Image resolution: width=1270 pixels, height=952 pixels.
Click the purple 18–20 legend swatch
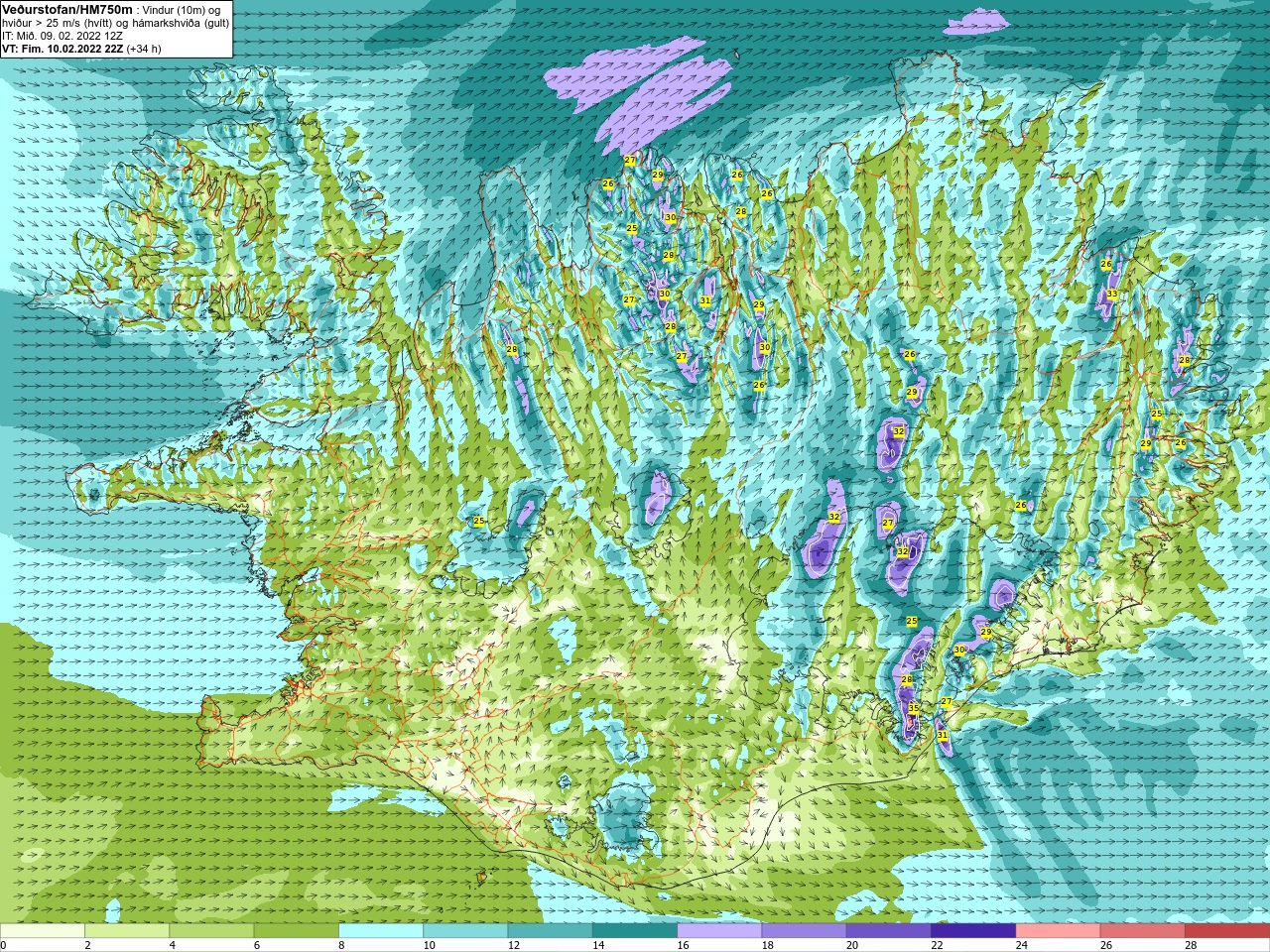(x=804, y=931)
